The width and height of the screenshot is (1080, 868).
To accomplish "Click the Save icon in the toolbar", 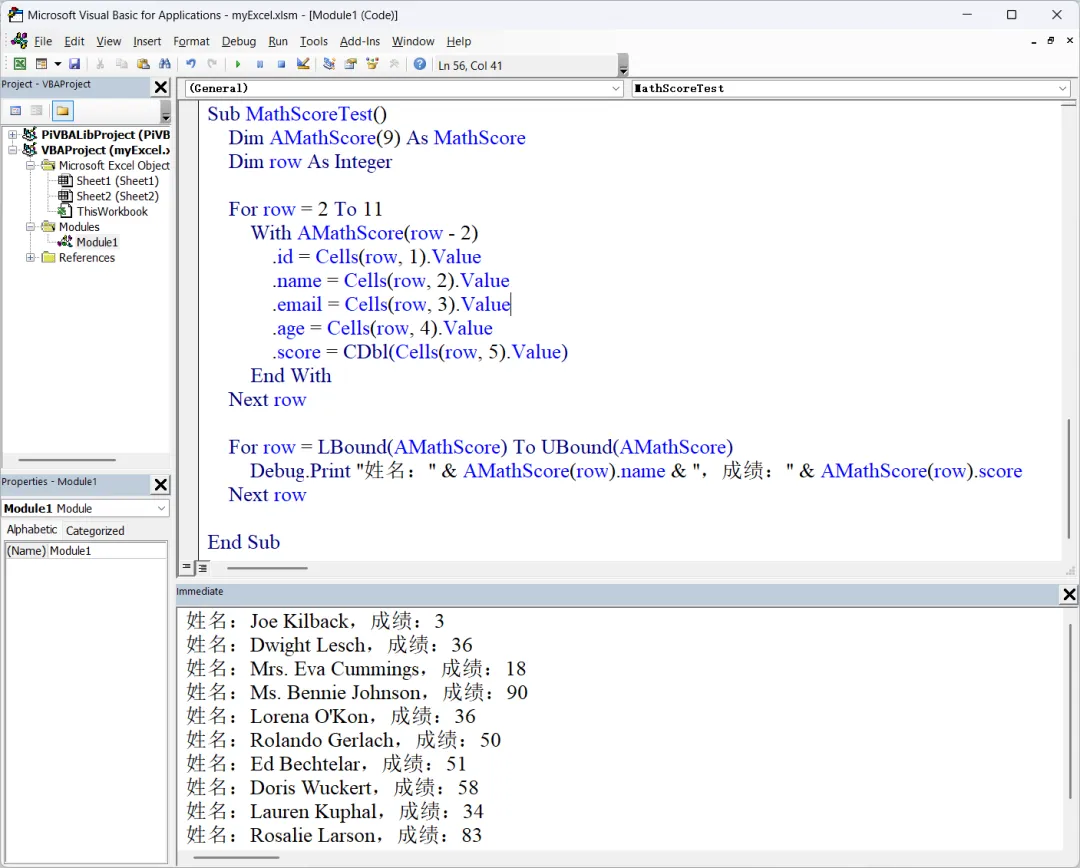I will pos(74,64).
